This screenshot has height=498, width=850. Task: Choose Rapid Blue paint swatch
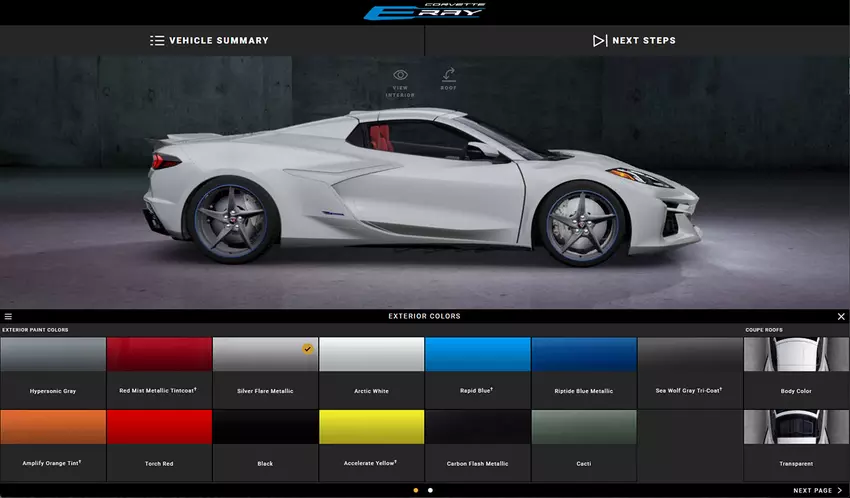tap(477, 355)
